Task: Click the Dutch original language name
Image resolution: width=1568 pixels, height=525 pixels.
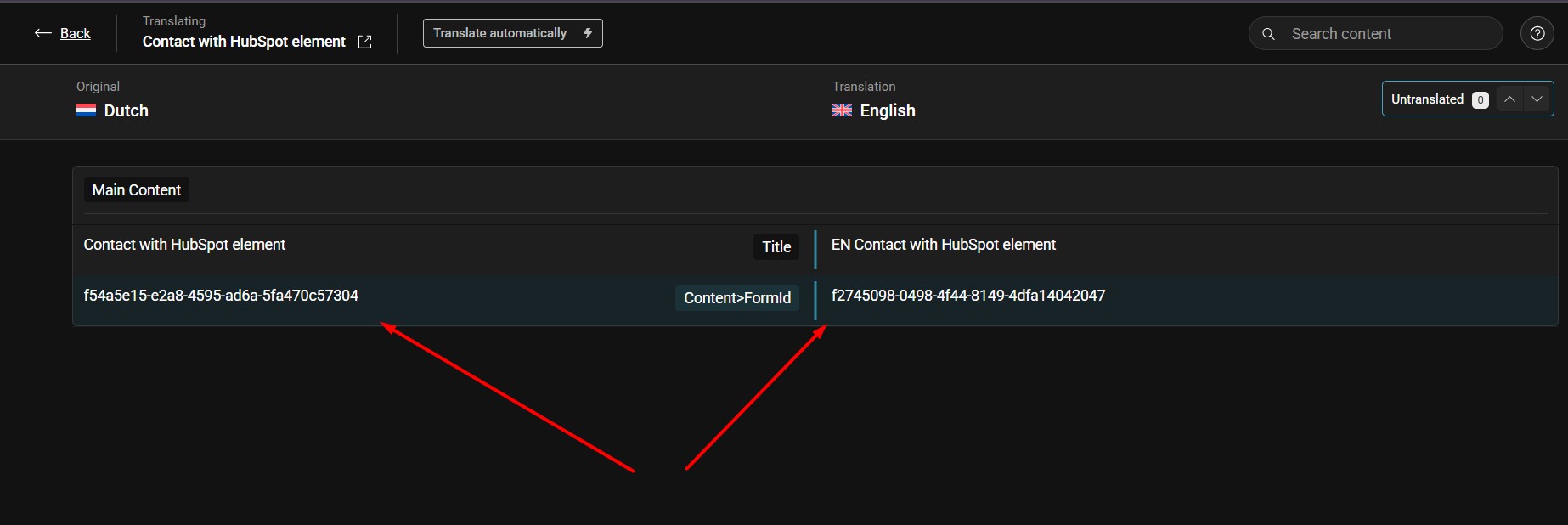Action: coord(126,110)
